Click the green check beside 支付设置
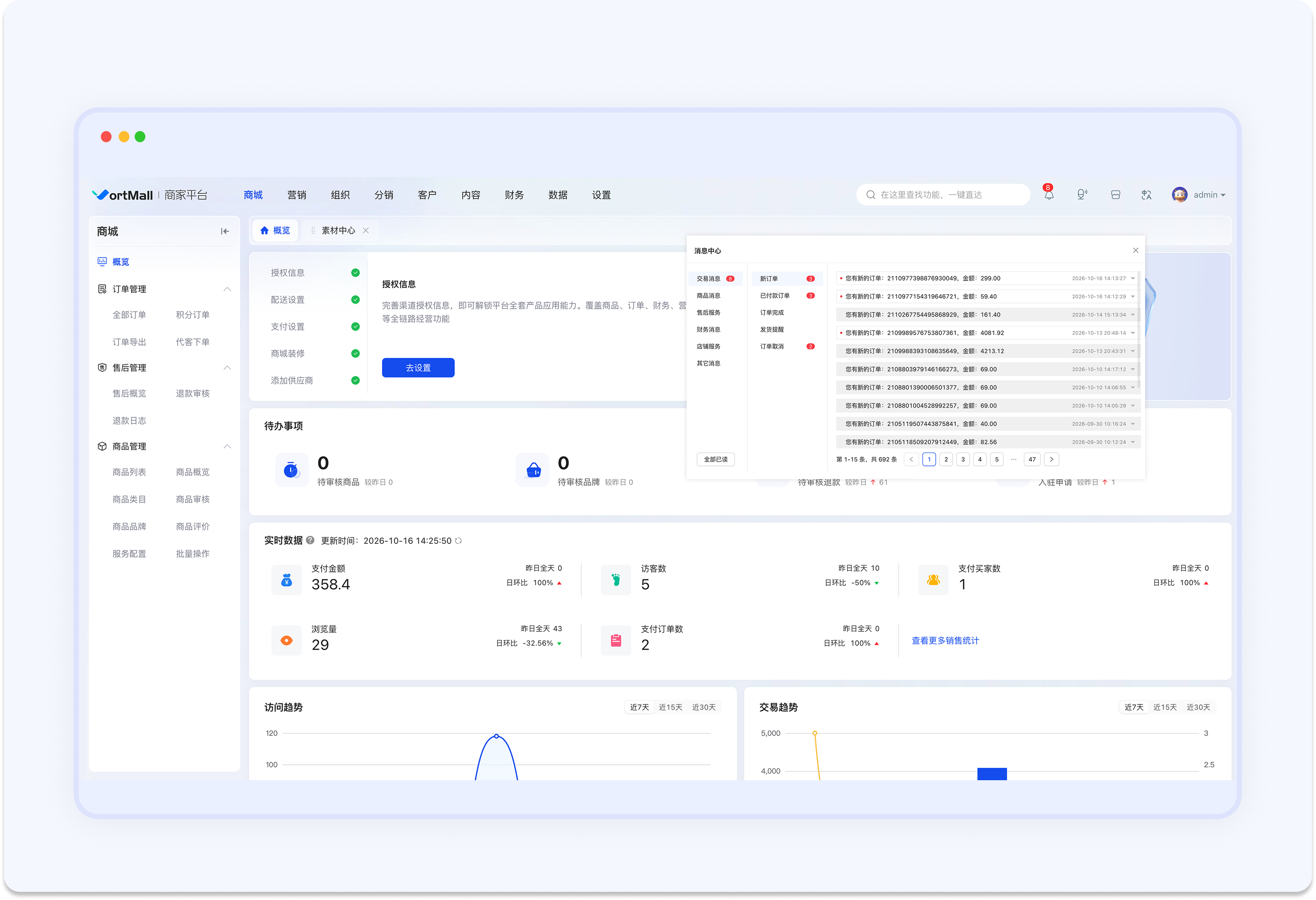Viewport: 1316px width, 900px height. pyautogui.click(x=355, y=327)
